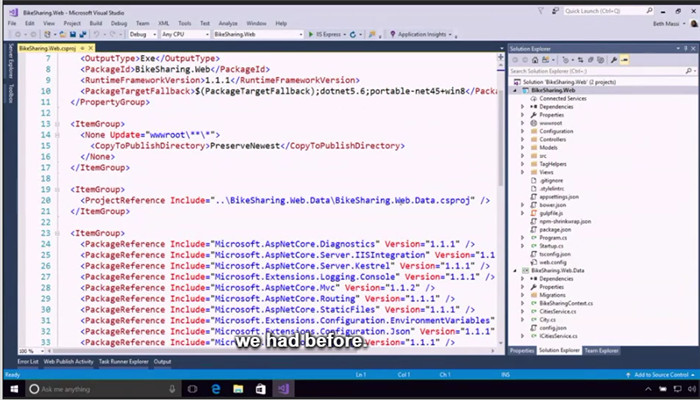Click Add to Source Control in status bar
The image size is (700, 400).
point(661,375)
